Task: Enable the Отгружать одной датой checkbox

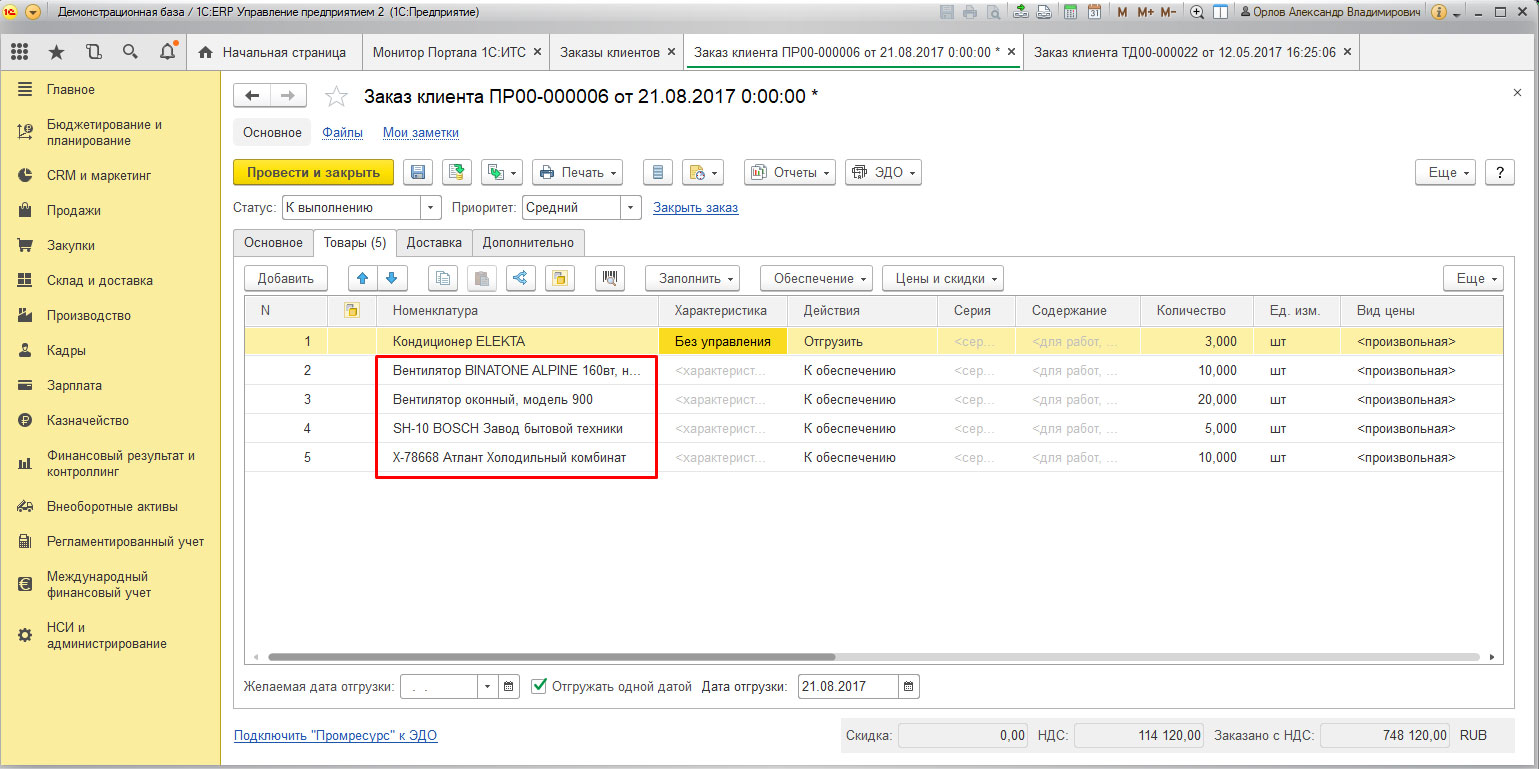Action: coord(538,686)
